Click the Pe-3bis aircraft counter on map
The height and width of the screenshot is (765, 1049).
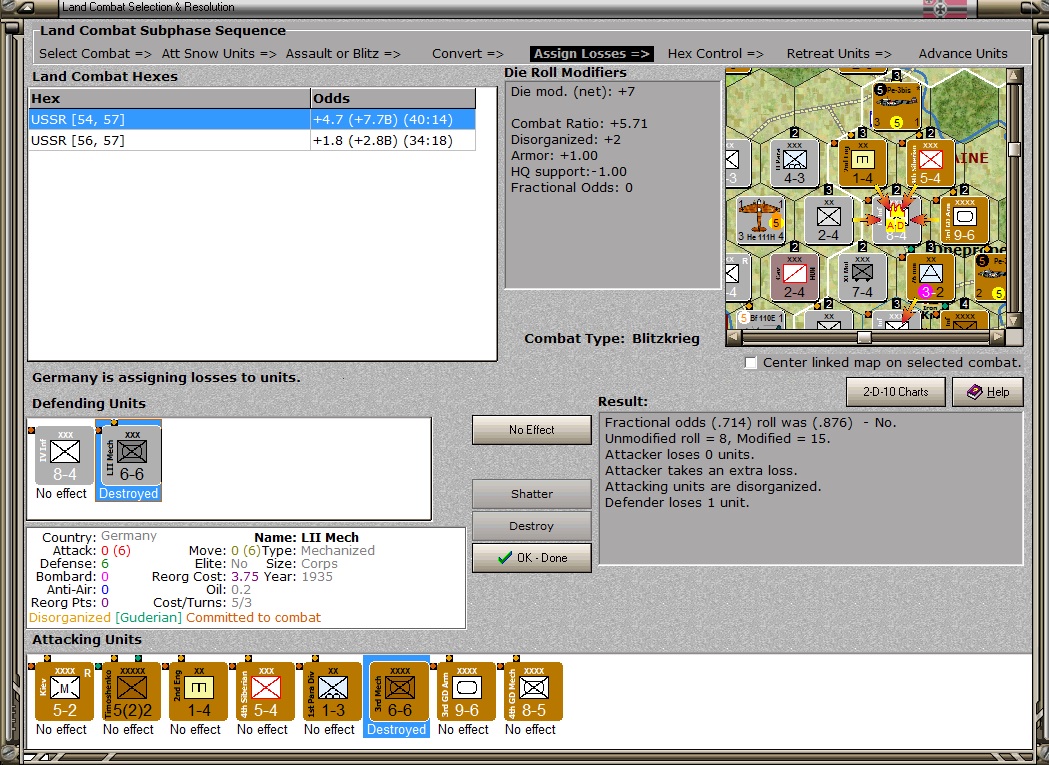click(896, 106)
